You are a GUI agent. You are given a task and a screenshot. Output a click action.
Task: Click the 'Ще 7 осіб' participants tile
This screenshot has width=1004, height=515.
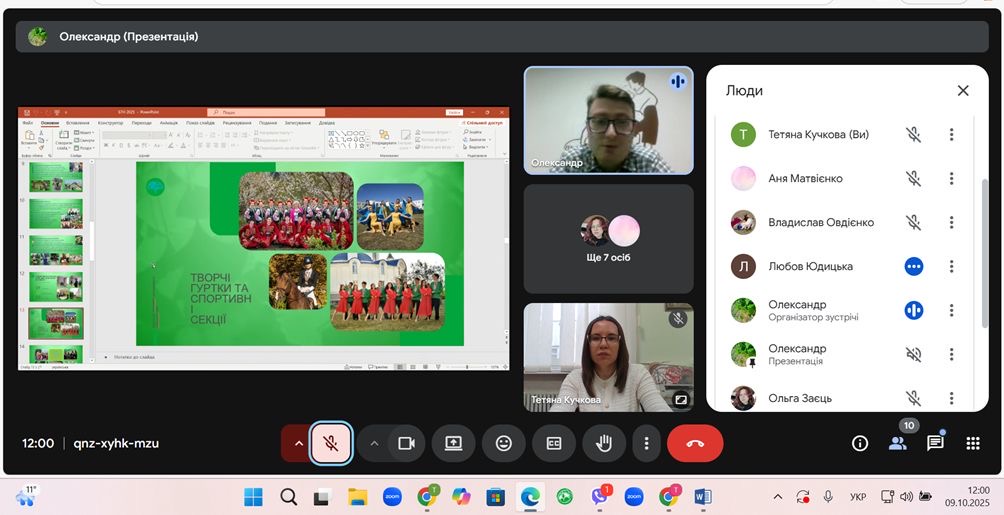(x=608, y=239)
